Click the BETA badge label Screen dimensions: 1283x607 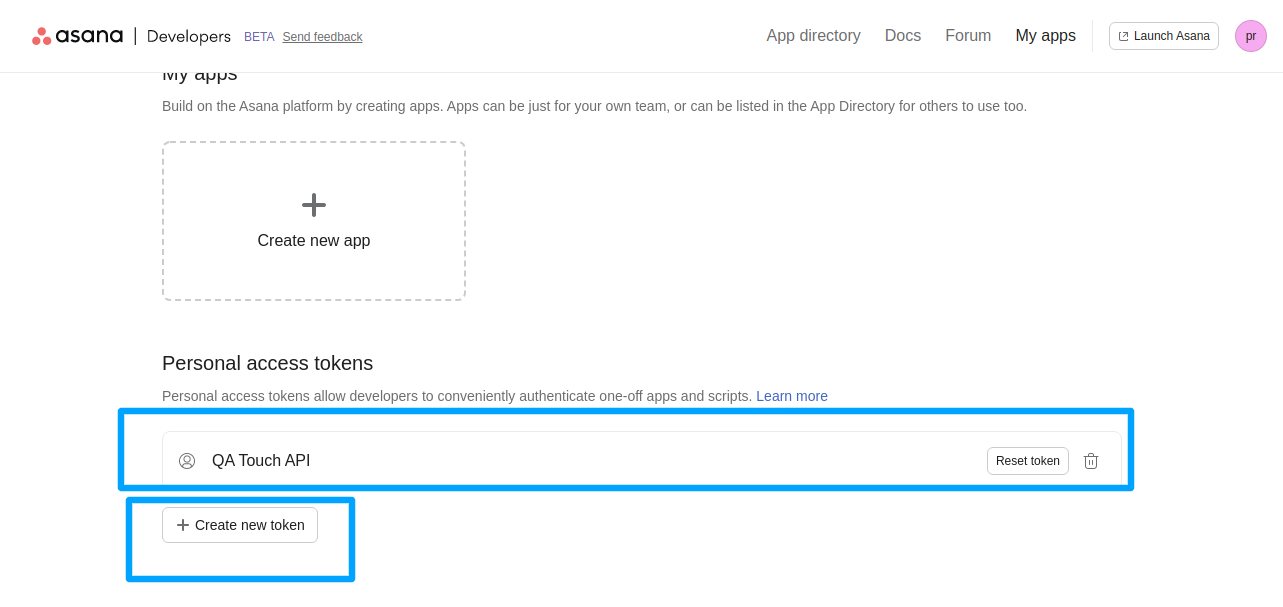pyautogui.click(x=258, y=37)
